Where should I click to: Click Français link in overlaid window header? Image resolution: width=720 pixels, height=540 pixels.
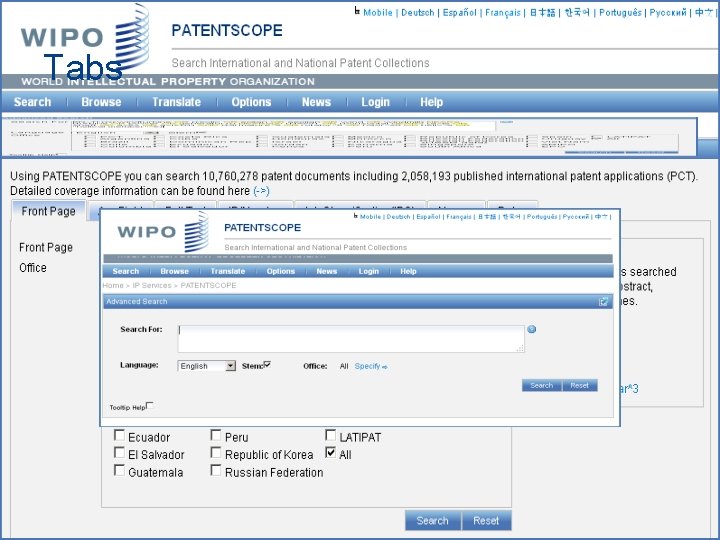(459, 216)
